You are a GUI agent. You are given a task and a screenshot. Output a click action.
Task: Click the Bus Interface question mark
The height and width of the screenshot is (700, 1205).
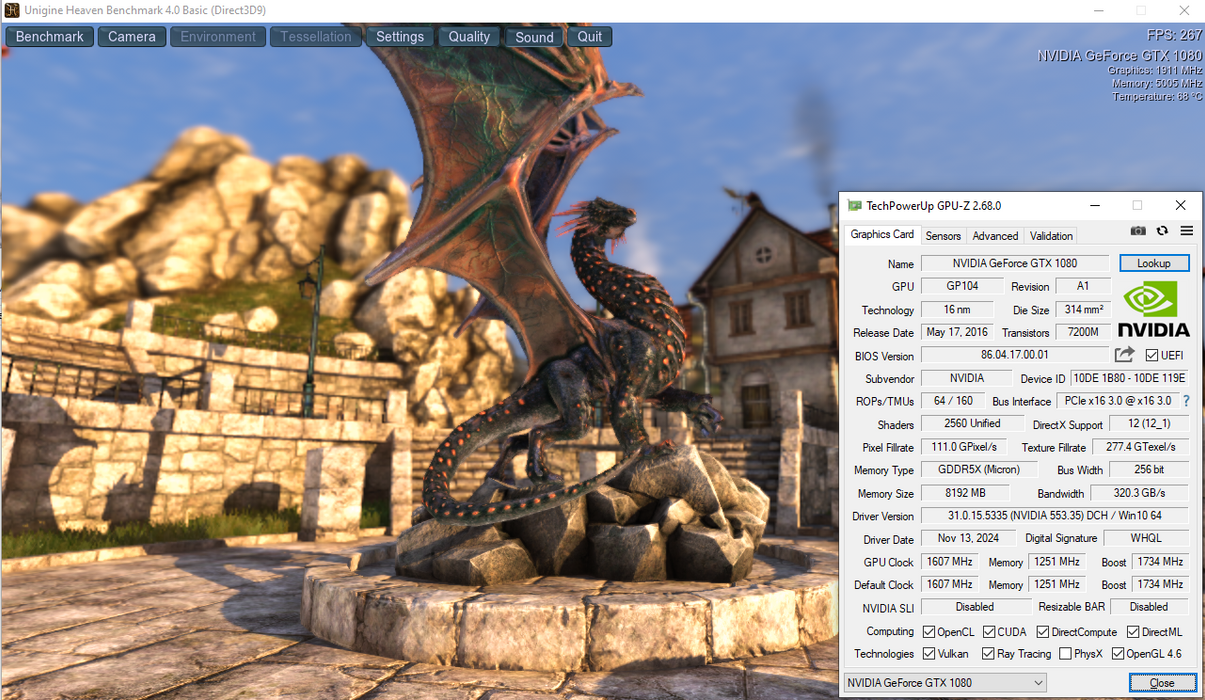[1186, 401]
